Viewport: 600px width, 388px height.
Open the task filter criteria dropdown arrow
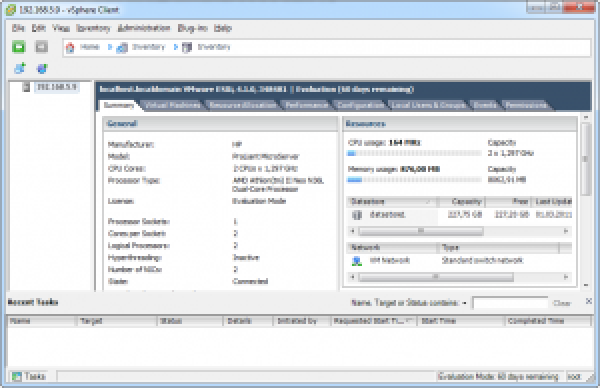(465, 303)
